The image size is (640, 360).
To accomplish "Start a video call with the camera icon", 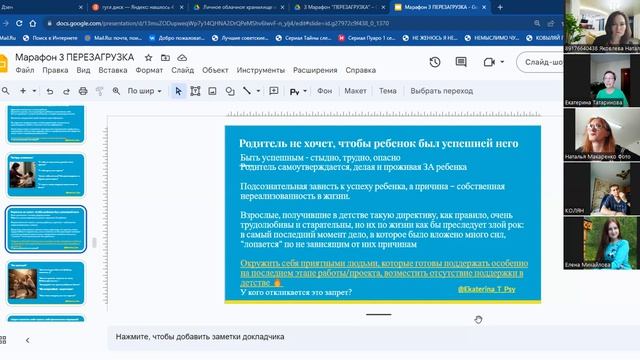I will click(489, 62).
